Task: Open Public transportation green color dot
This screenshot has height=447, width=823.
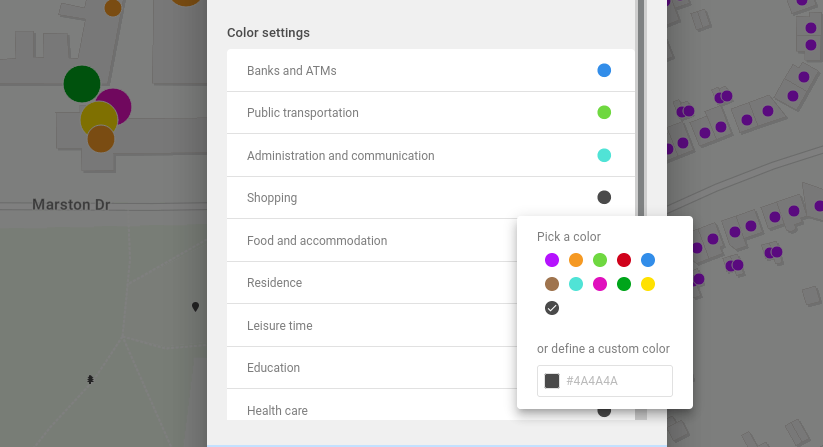Action: click(x=604, y=113)
